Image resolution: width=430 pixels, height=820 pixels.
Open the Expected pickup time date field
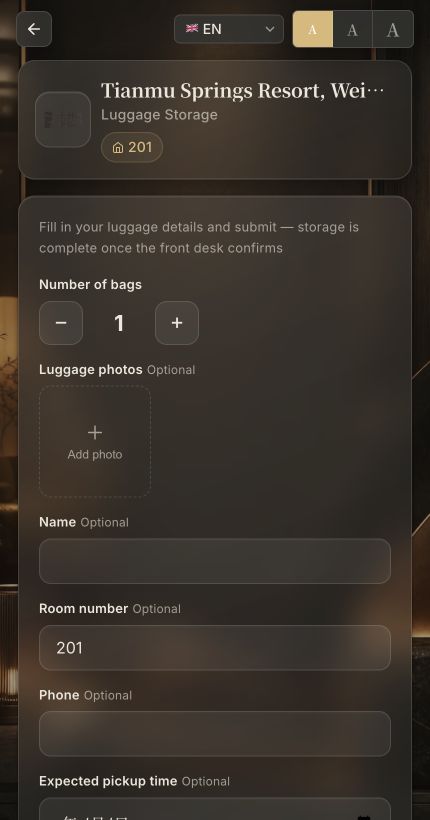coord(215,809)
